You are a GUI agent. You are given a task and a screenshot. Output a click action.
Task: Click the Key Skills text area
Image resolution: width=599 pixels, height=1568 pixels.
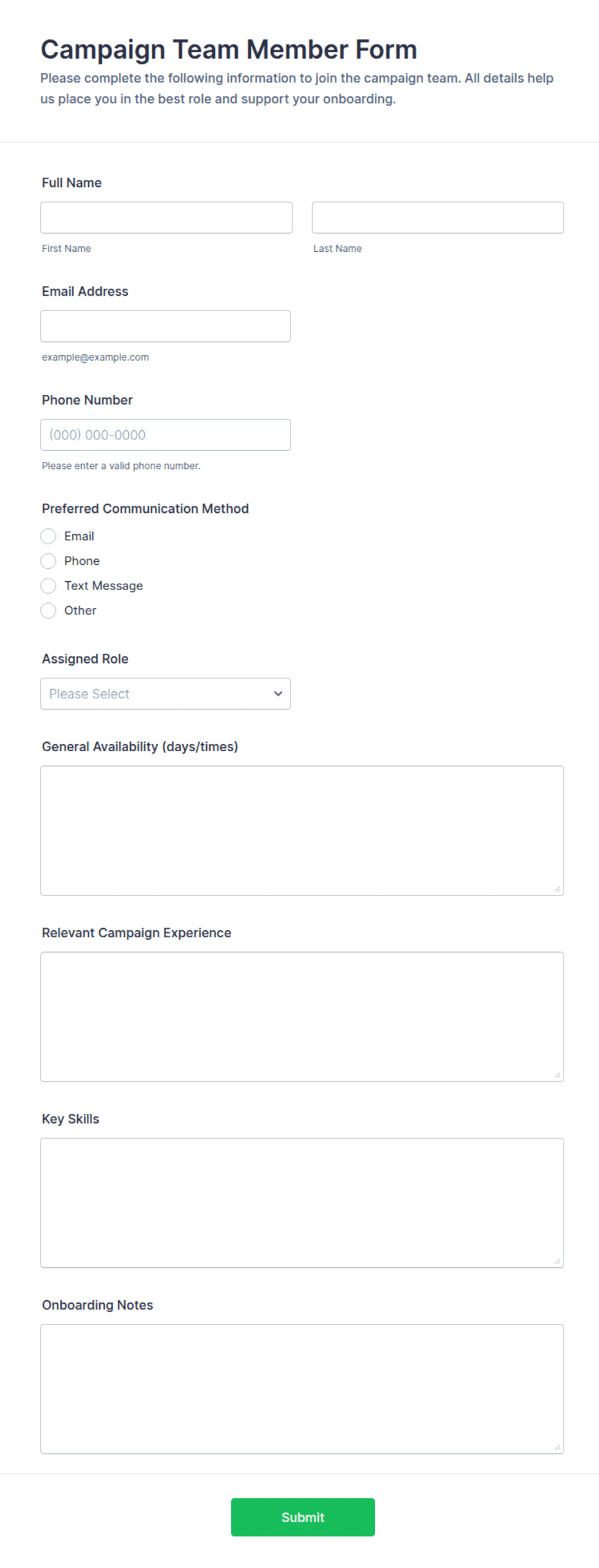click(x=302, y=1203)
